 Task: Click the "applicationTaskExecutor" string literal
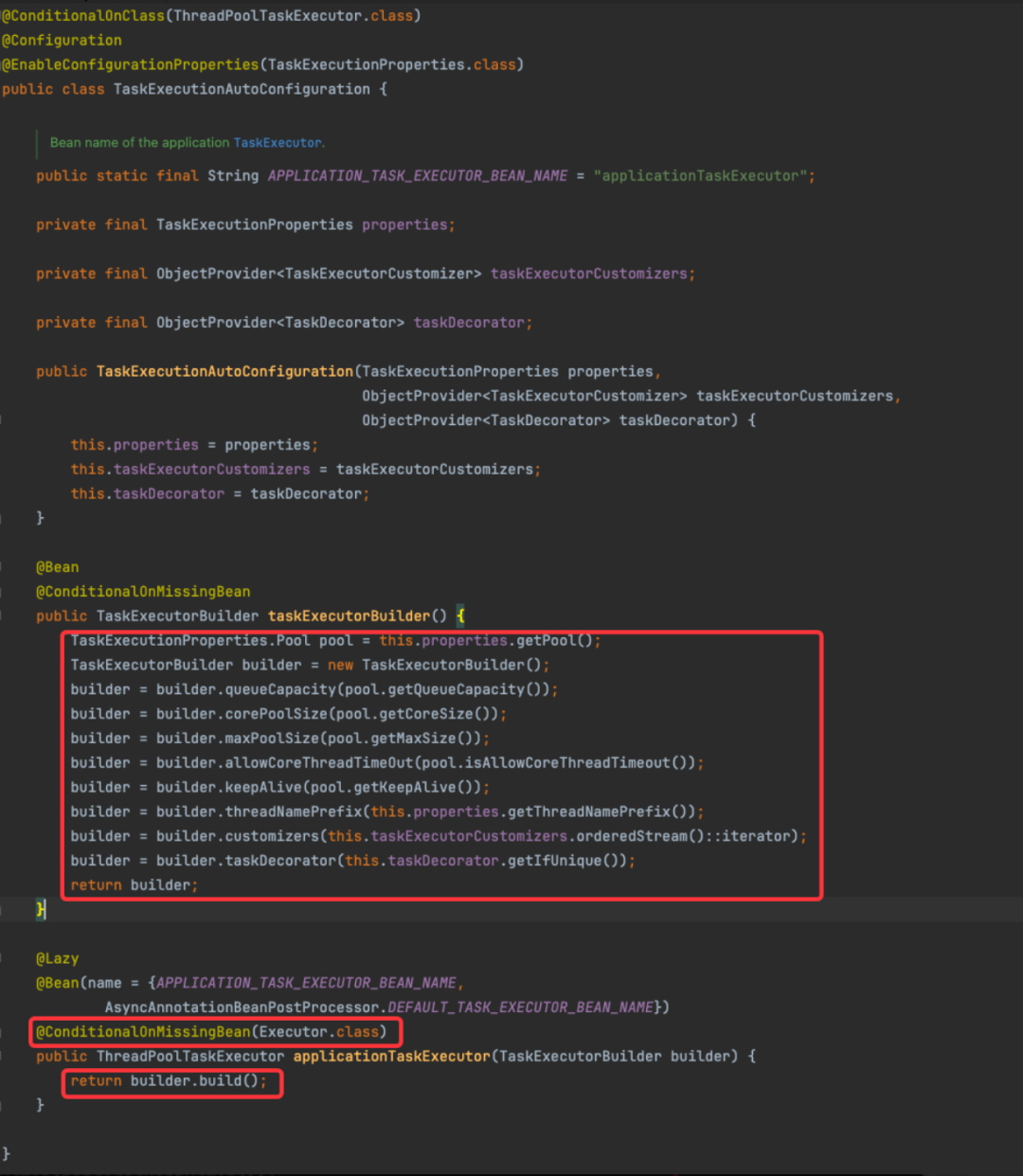coord(700,176)
